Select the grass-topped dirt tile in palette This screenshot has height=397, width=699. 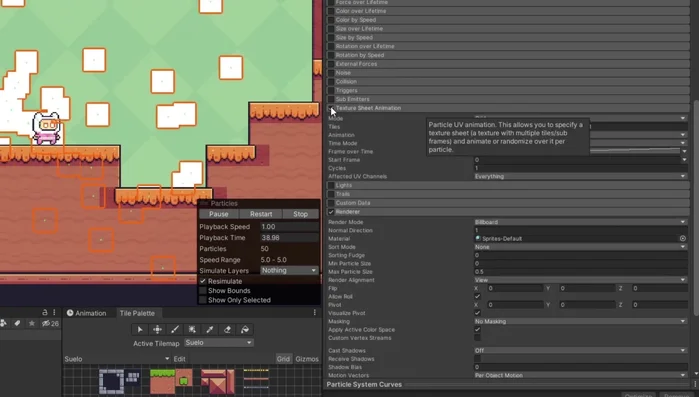pyautogui.click(x=162, y=382)
